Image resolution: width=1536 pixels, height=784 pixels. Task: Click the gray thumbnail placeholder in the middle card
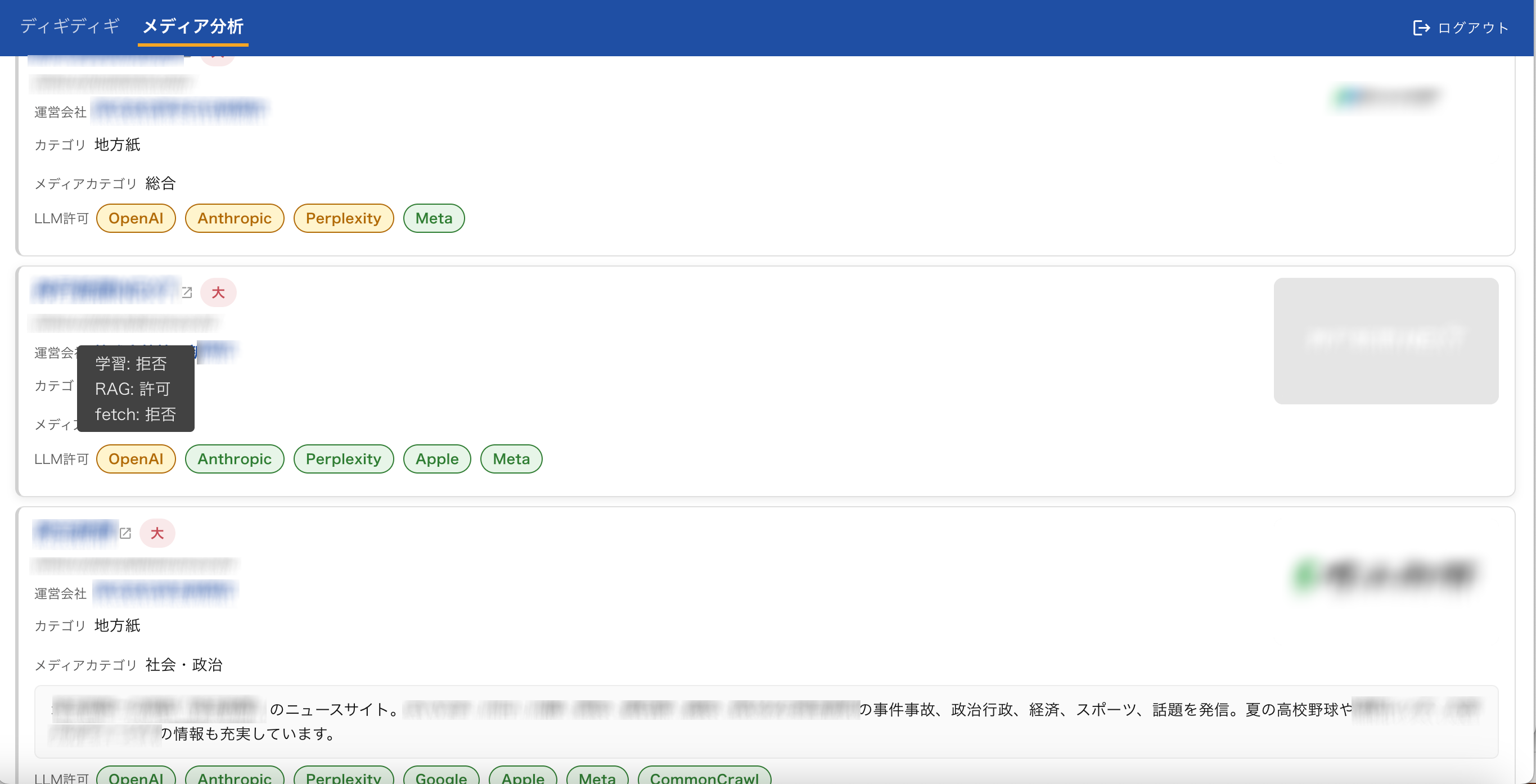pyautogui.click(x=1386, y=341)
